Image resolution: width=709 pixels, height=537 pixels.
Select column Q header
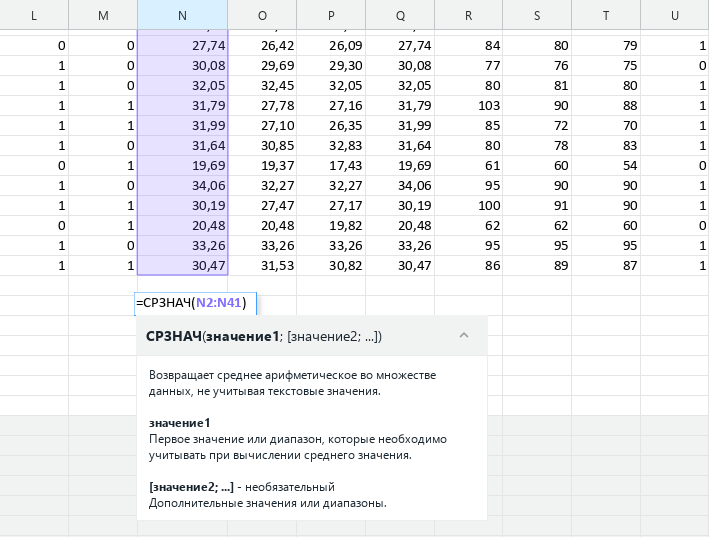click(400, 15)
